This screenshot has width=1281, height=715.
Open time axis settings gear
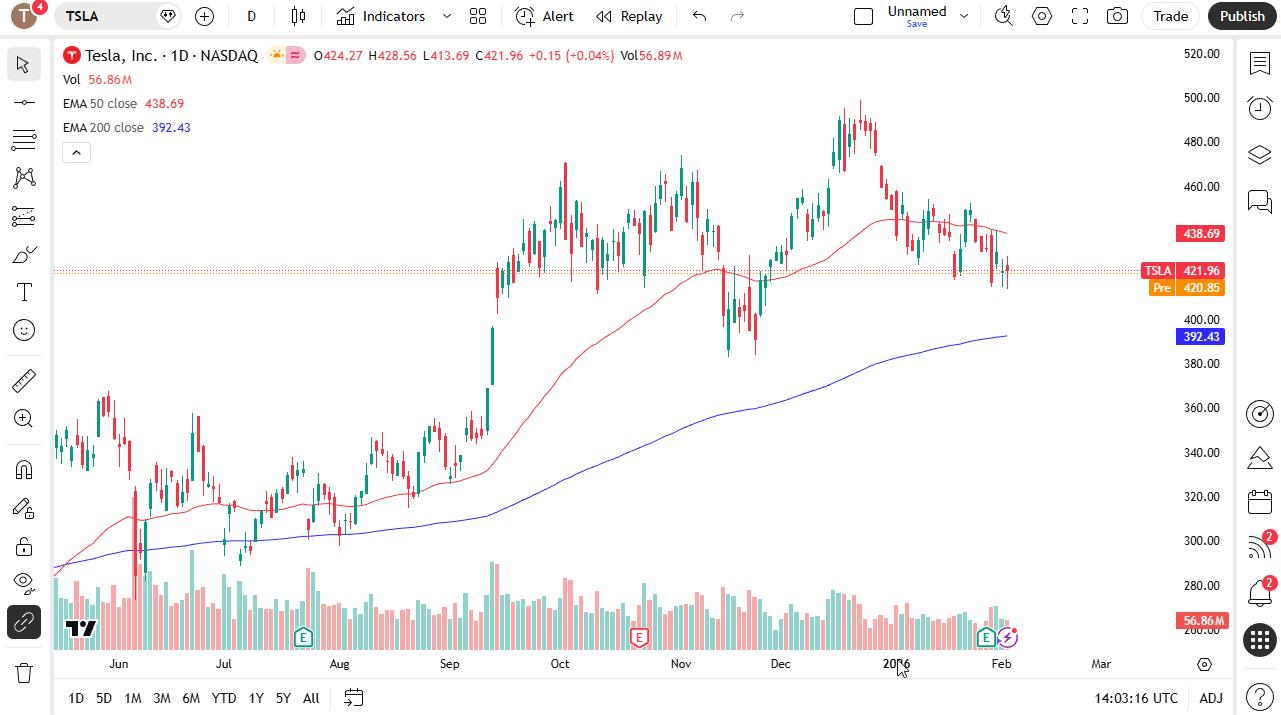tap(1204, 664)
